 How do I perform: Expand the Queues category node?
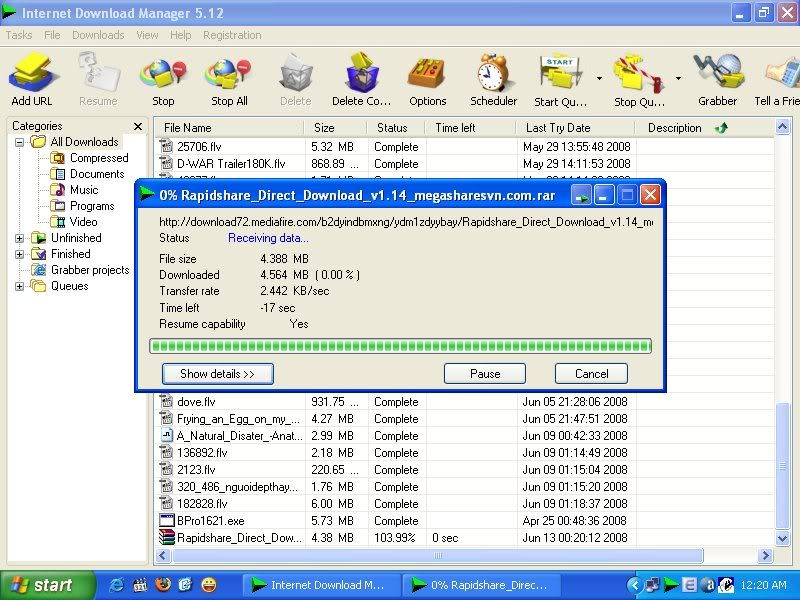(19, 286)
